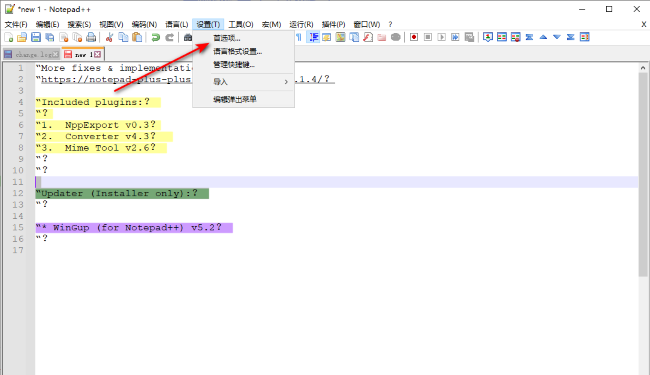Toggle the gray monitoring eye icon
The width and height of the screenshot is (650, 375).
396,37
